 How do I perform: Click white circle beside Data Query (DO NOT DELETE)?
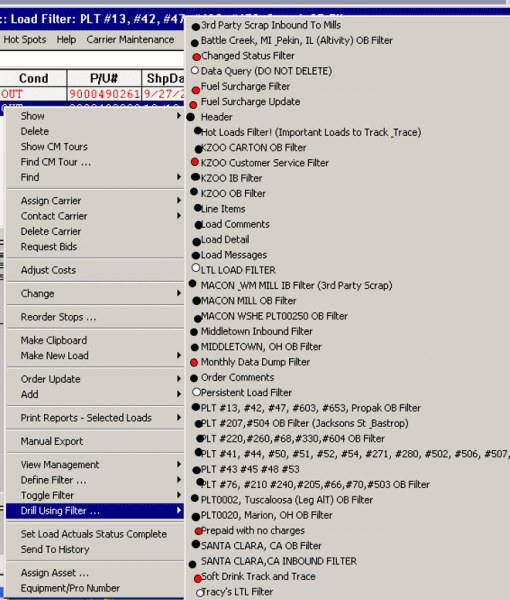coord(195,70)
